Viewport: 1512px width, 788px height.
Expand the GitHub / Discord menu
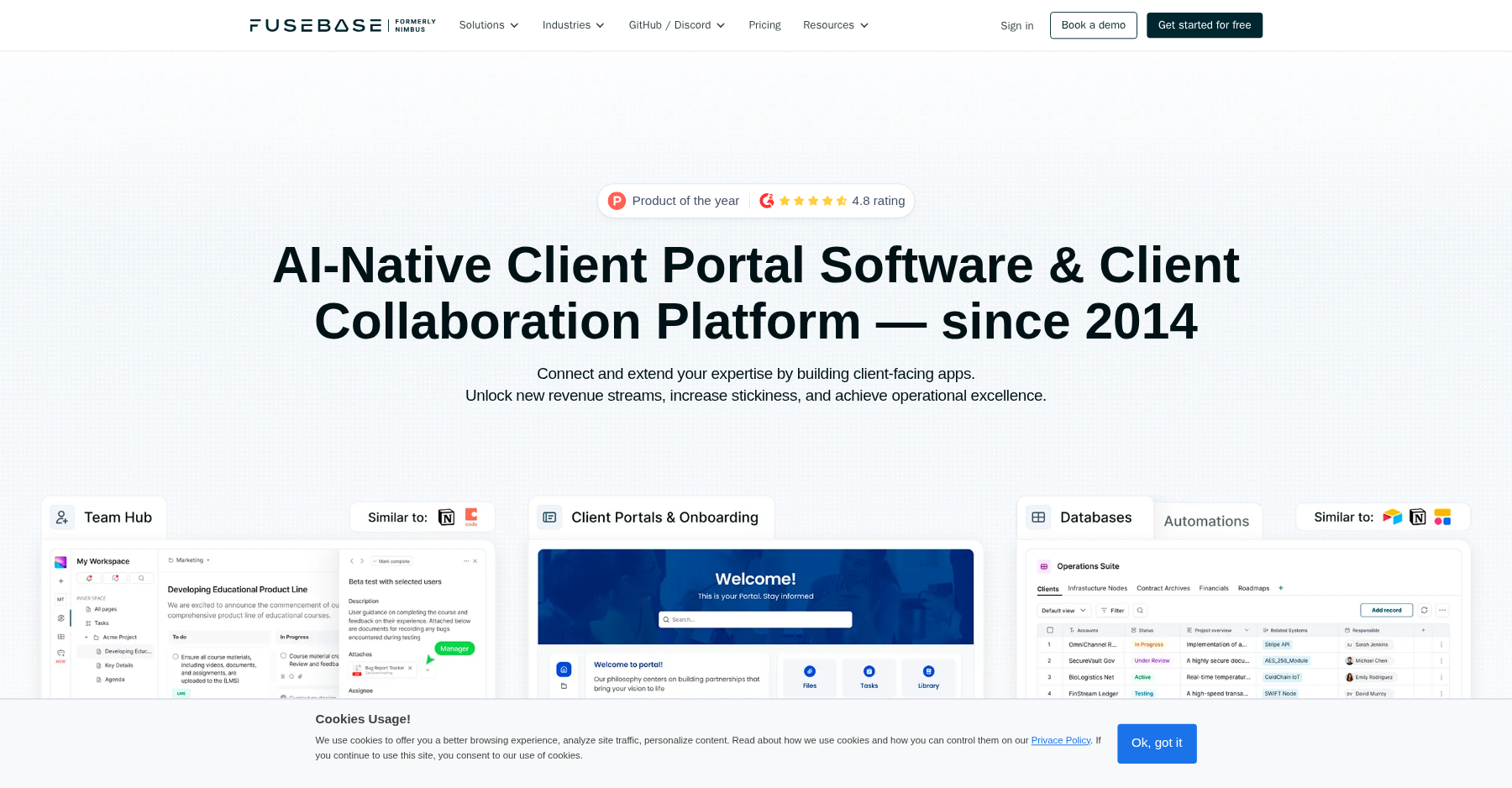(x=677, y=25)
